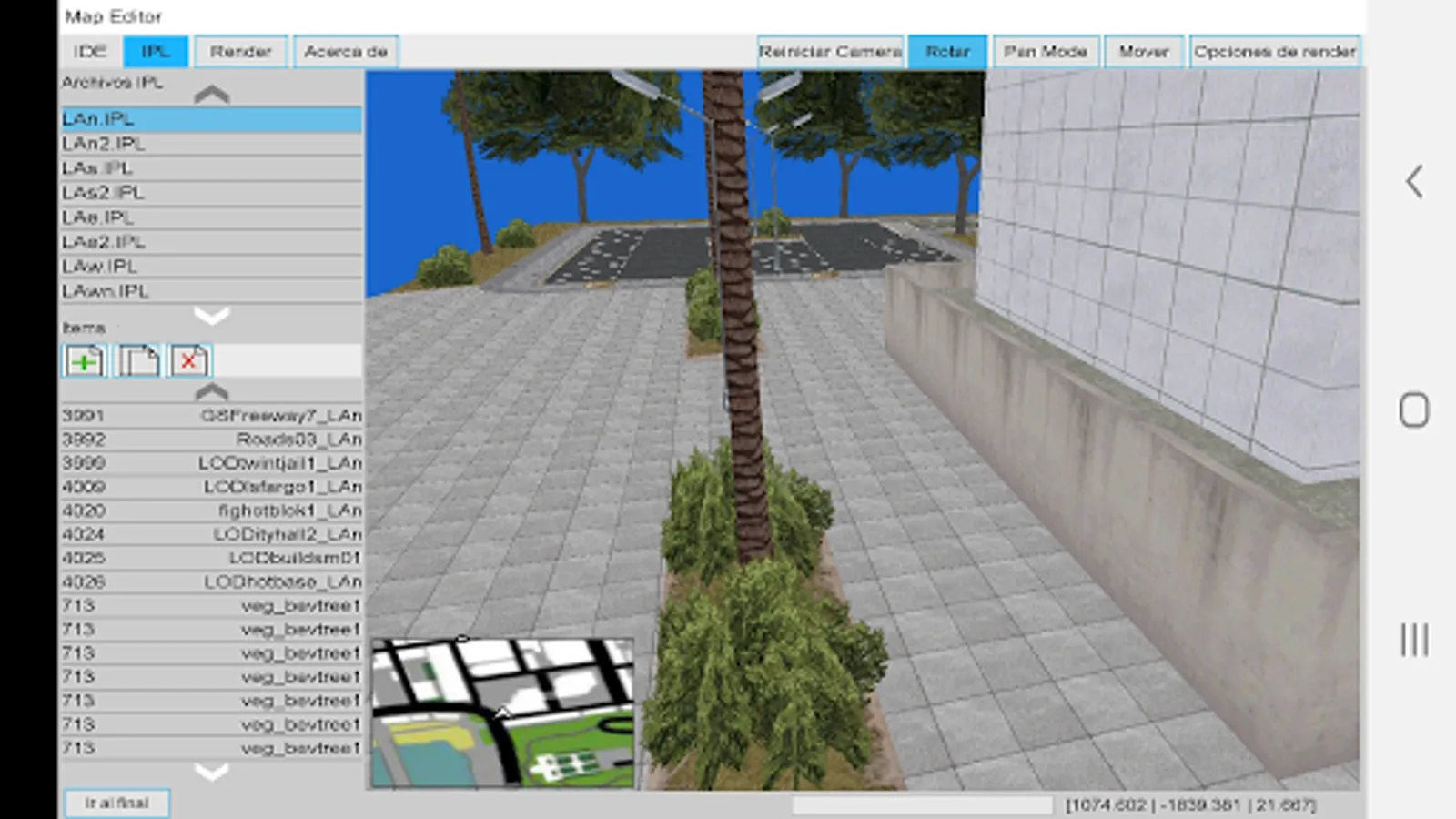Viewport: 1456px width, 819px height.
Task: Open the Render tab
Action: point(241,52)
